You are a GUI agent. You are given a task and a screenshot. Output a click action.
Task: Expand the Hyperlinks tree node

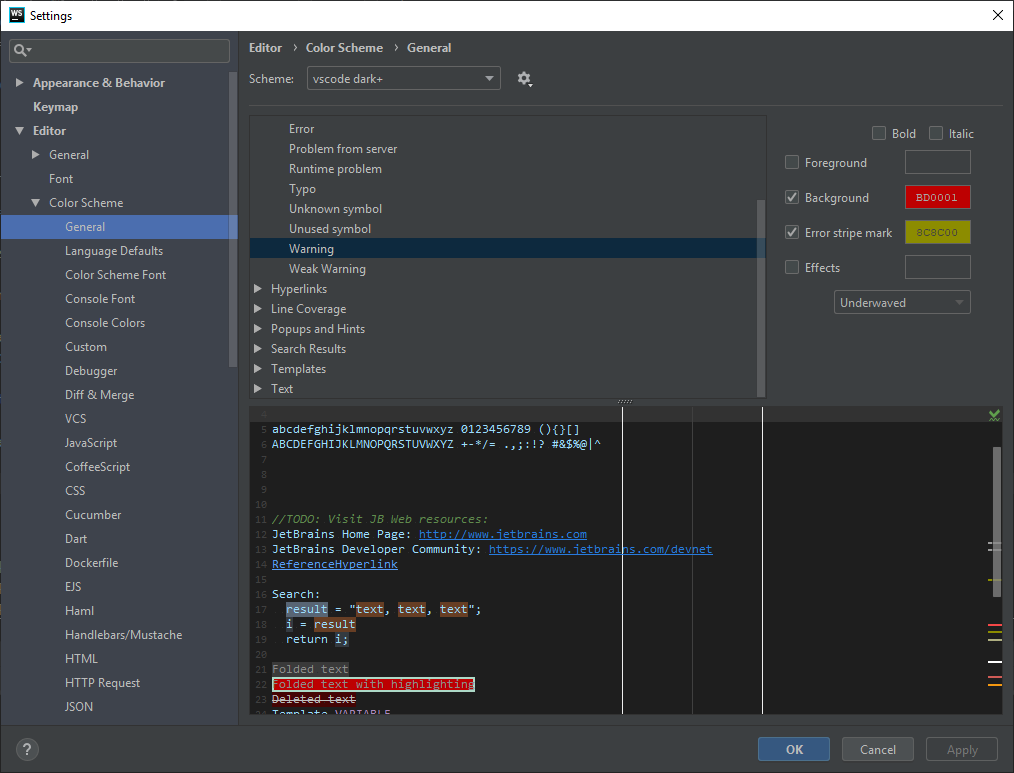click(258, 289)
